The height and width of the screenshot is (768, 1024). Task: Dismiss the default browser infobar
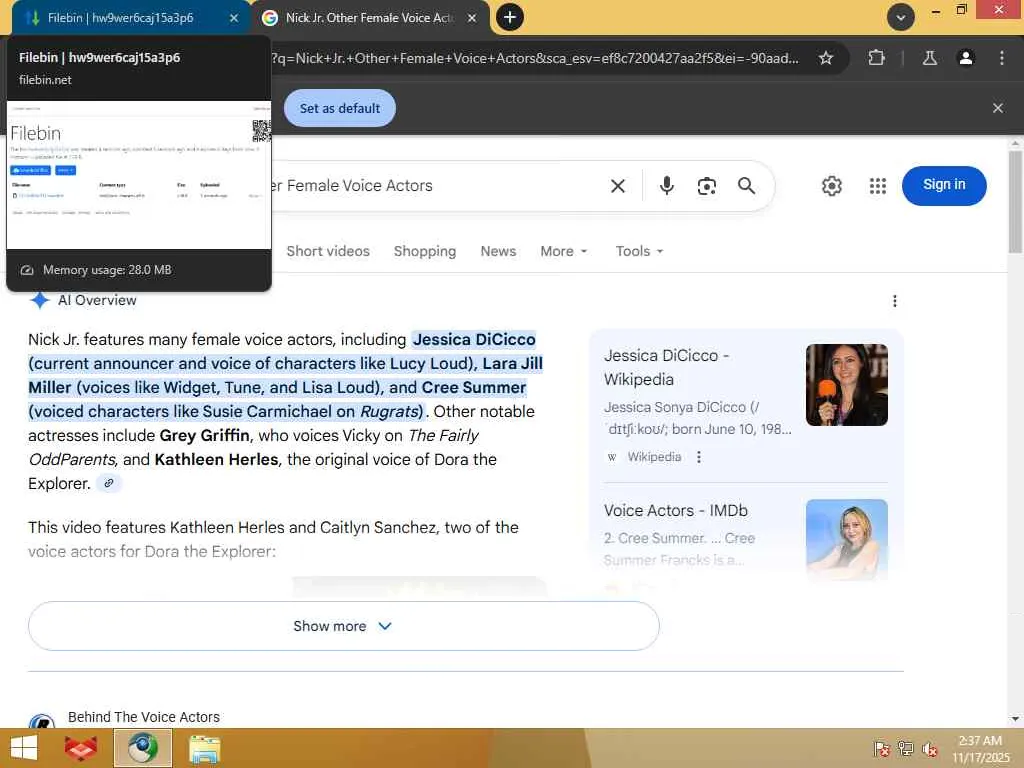click(997, 108)
